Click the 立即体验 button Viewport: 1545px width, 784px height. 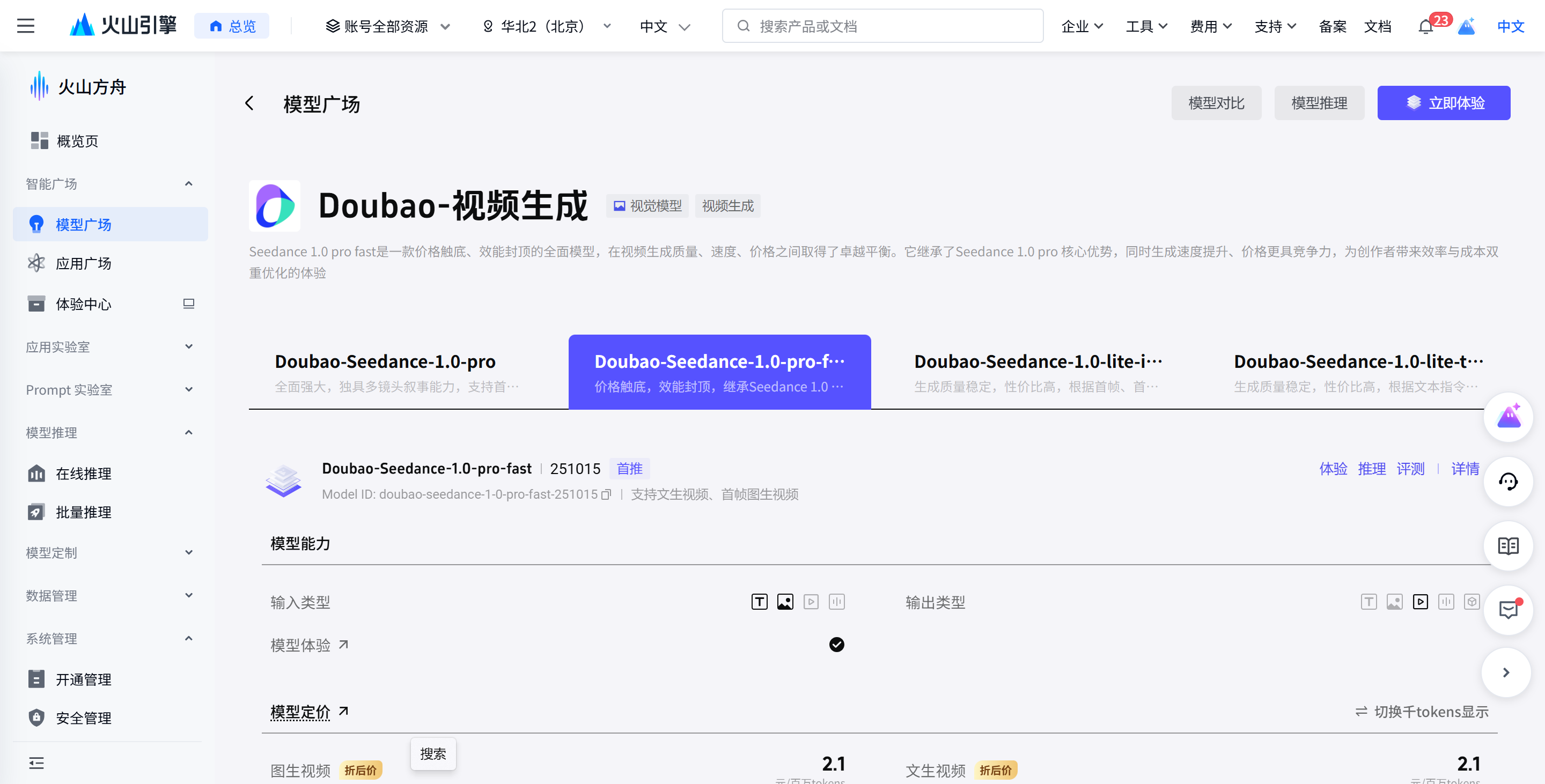tap(1444, 102)
